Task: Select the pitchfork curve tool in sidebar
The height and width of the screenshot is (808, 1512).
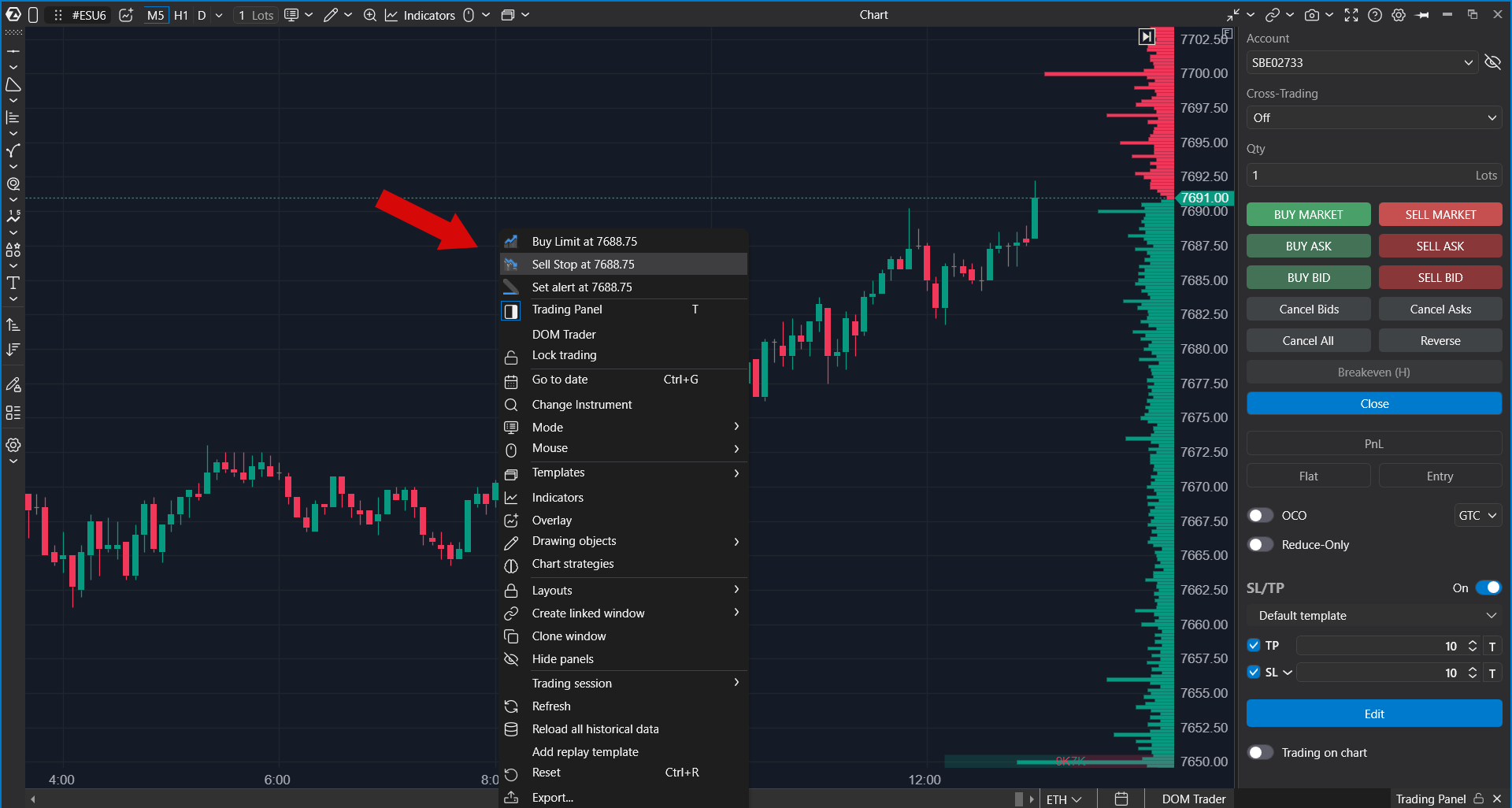Action: [x=13, y=150]
